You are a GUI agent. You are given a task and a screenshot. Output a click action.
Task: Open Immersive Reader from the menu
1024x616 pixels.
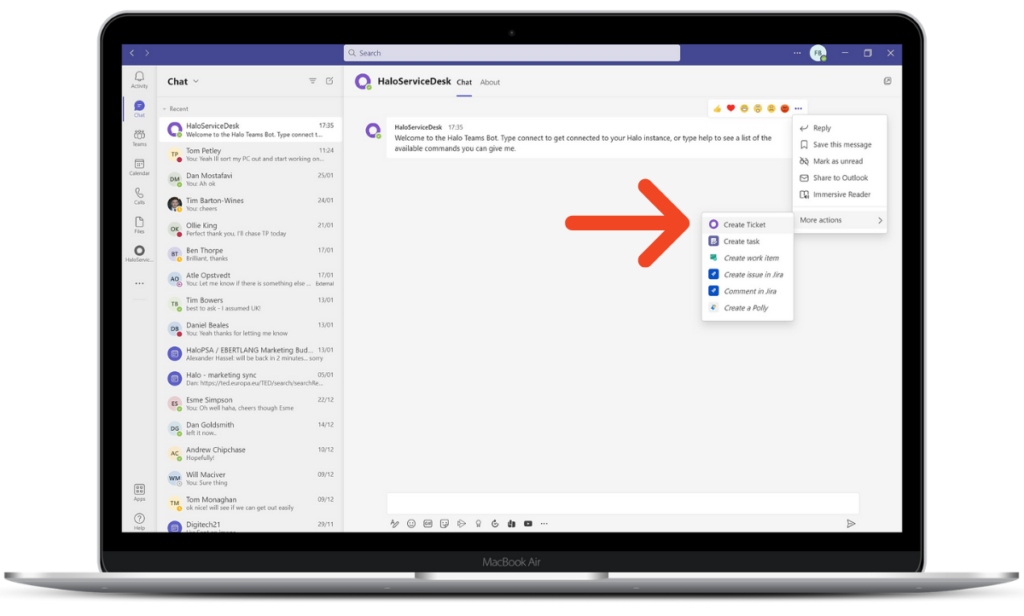[840, 195]
